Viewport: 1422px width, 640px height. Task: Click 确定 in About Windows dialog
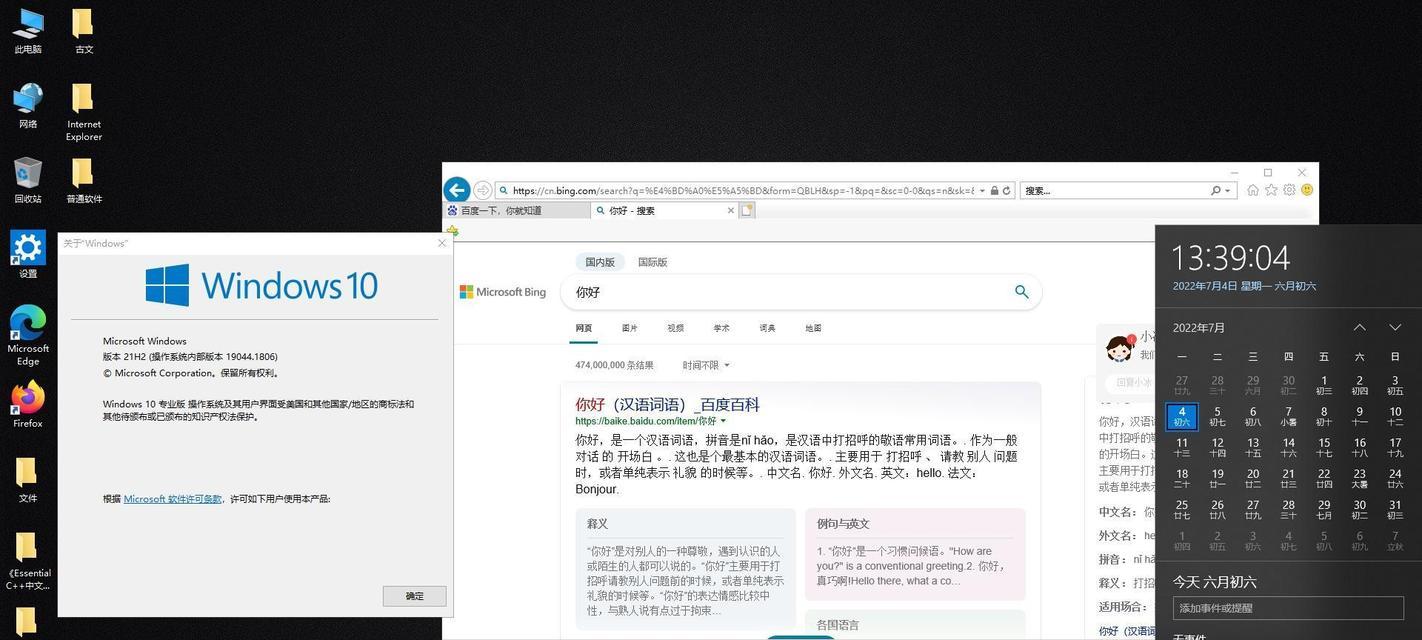coord(414,596)
